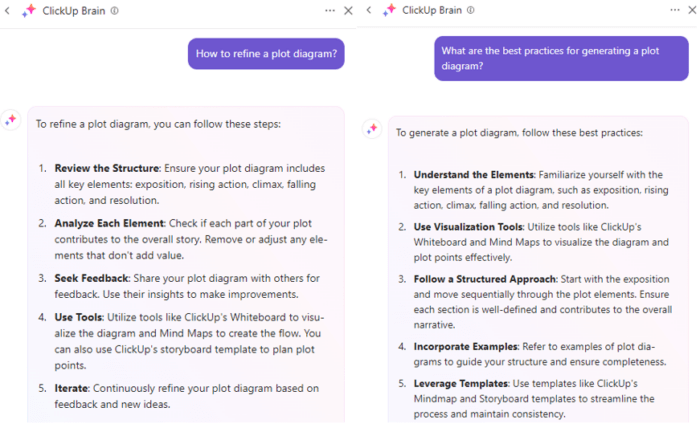Open three-dot menu in right panel header
Screen dimensions: 700x428
point(690,11)
